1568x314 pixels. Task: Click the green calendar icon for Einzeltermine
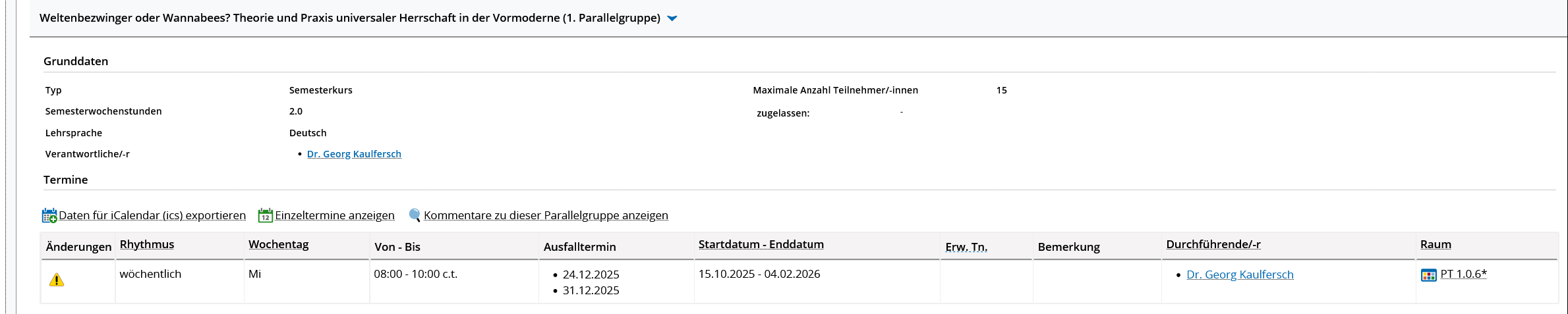[x=265, y=215]
